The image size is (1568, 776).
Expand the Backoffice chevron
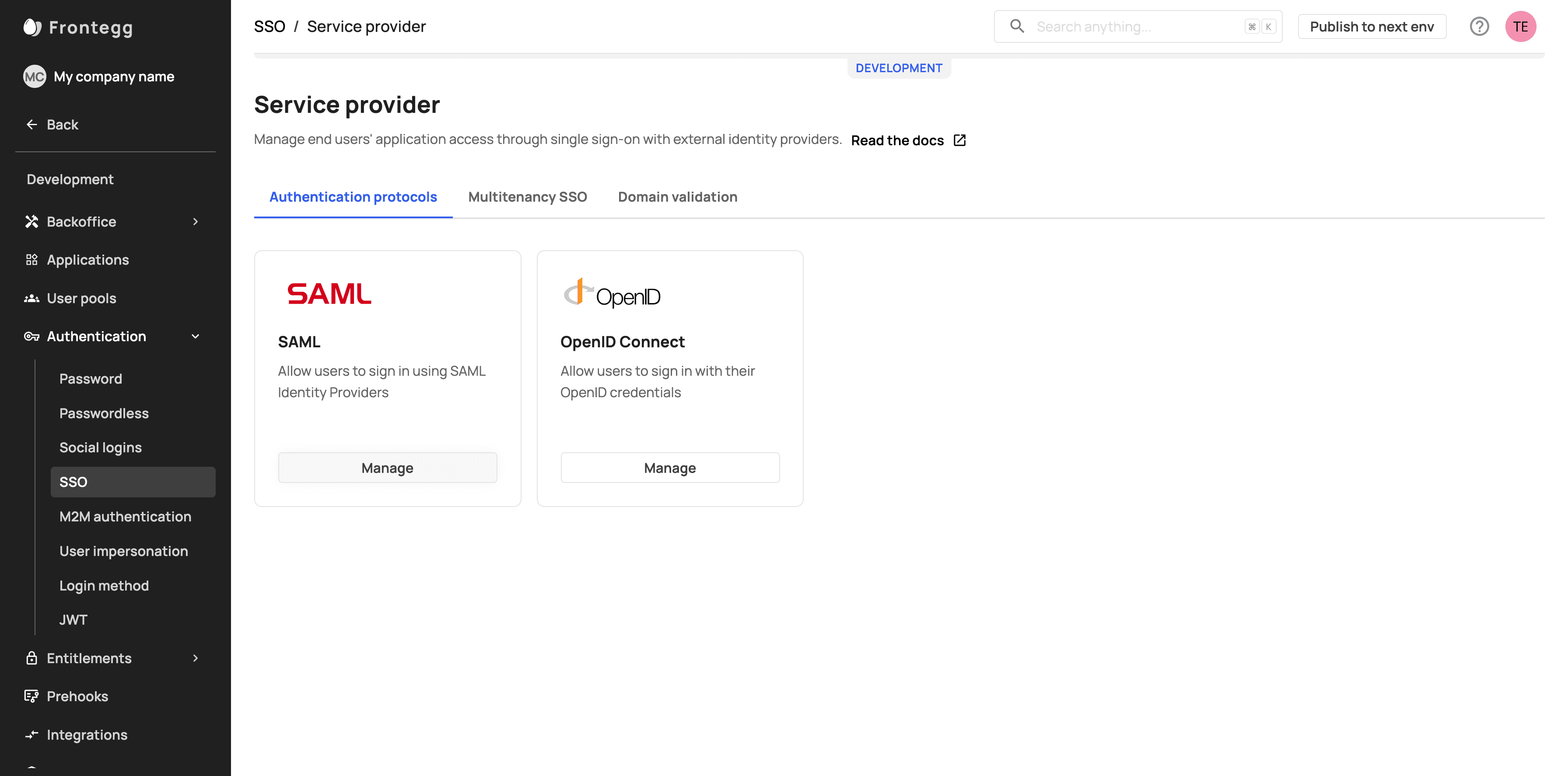point(196,221)
